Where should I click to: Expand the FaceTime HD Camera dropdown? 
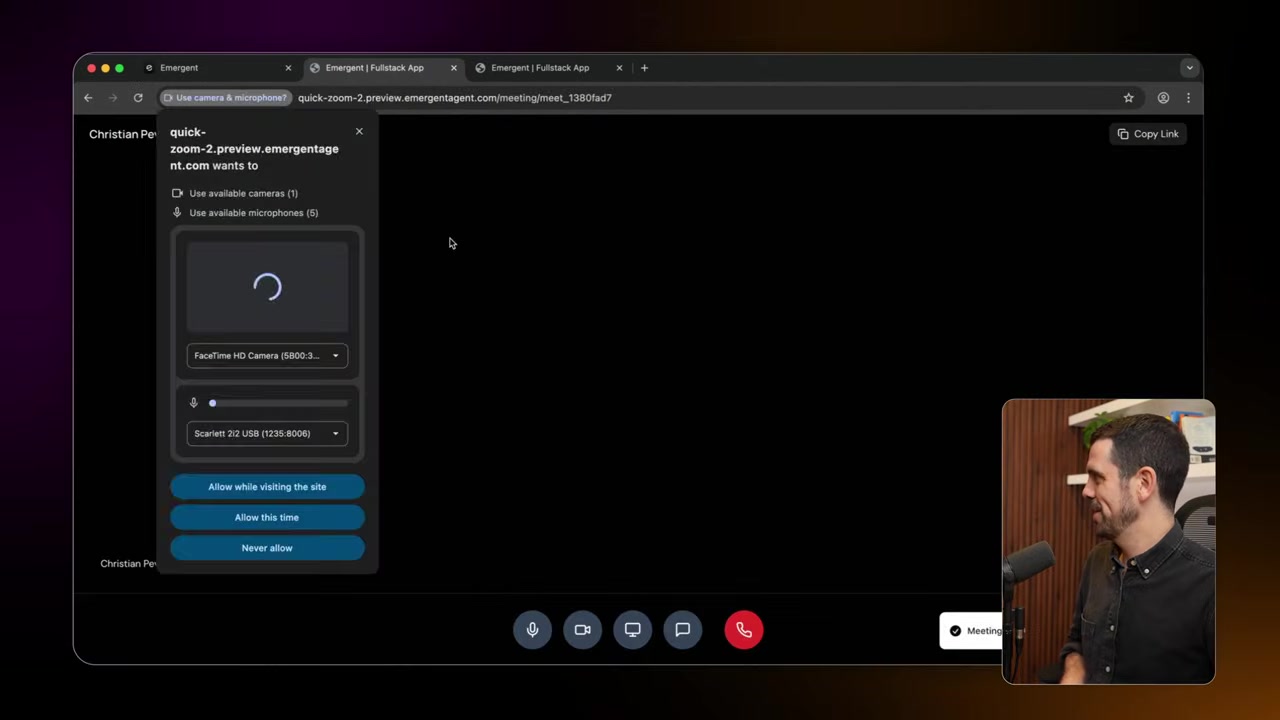tap(267, 355)
